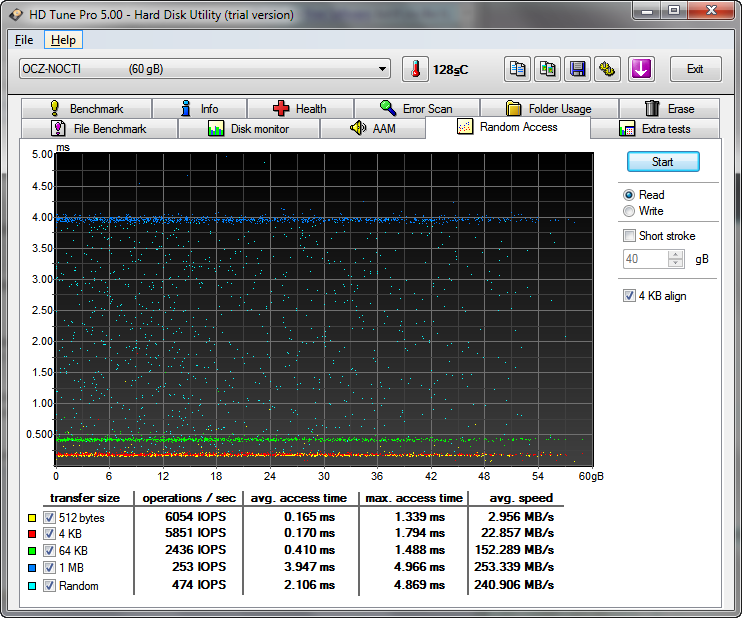Click the 240.906 MB/s speed value
This screenshot has width=742, height=618.
point(514,585)
